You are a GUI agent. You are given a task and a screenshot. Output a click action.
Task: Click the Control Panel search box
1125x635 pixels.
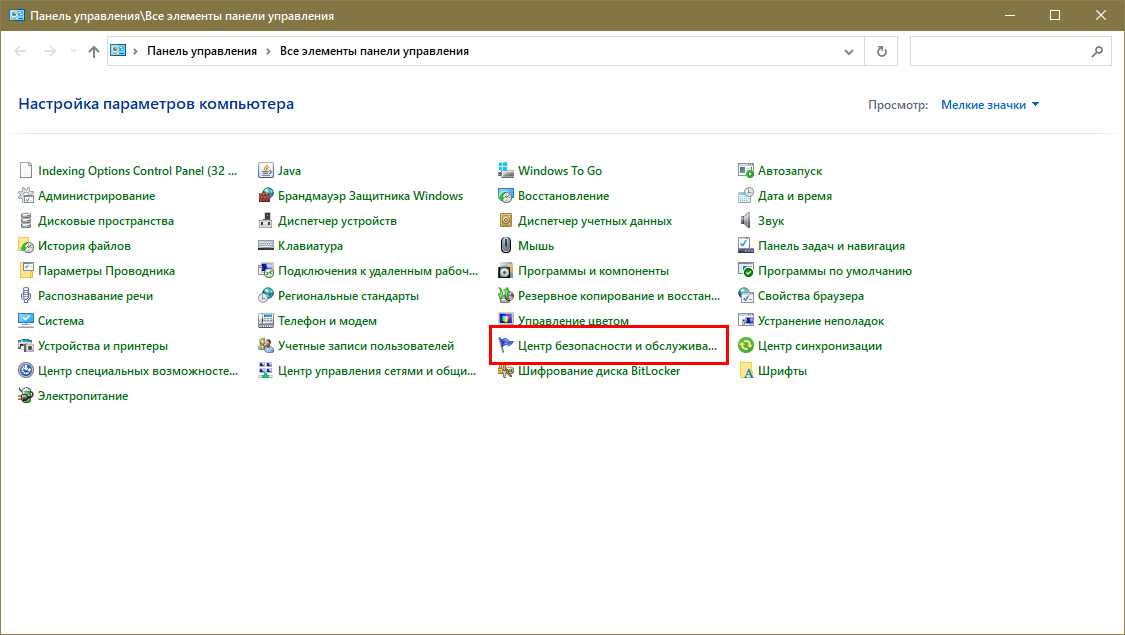[x=1000, y=51]
